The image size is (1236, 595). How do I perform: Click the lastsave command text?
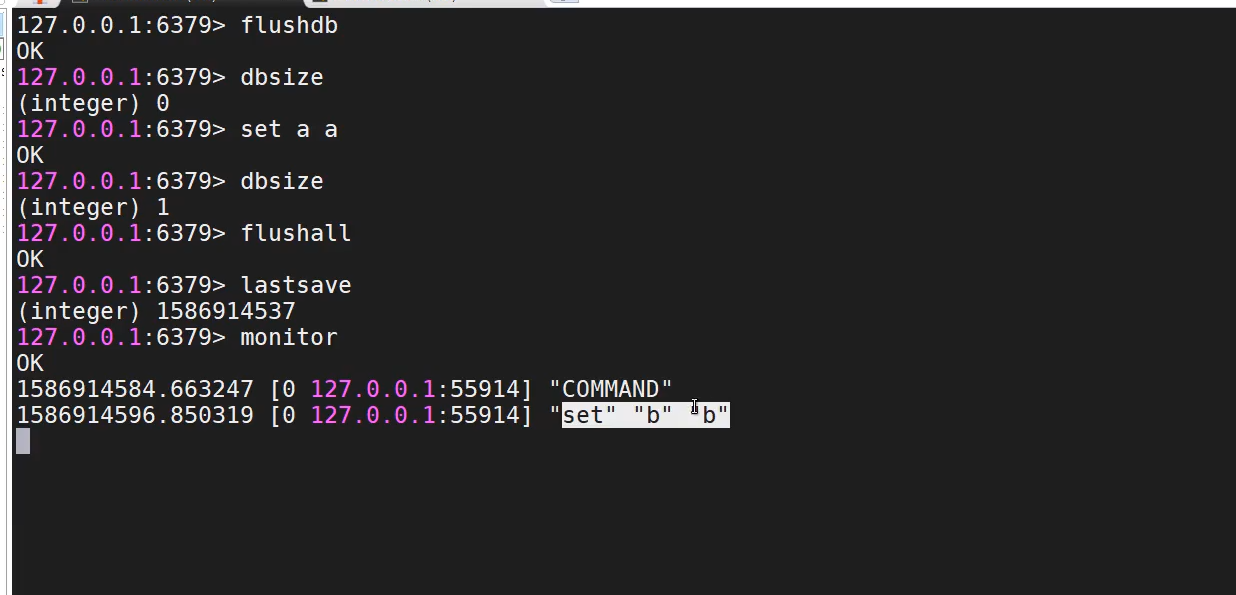click(x=295, y=286)
